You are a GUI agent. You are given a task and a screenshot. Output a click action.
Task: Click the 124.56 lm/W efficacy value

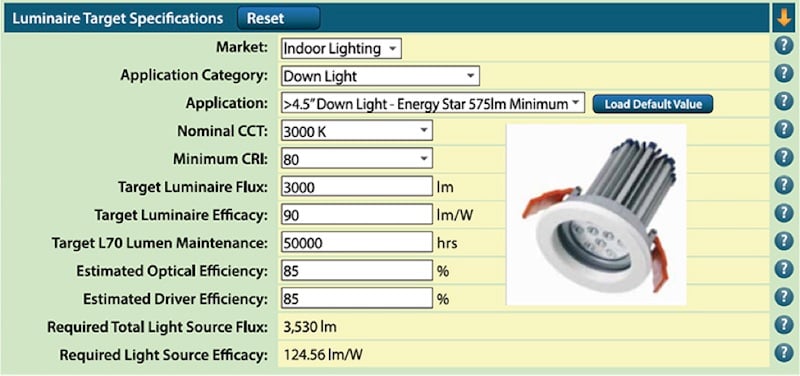point(322,355)
